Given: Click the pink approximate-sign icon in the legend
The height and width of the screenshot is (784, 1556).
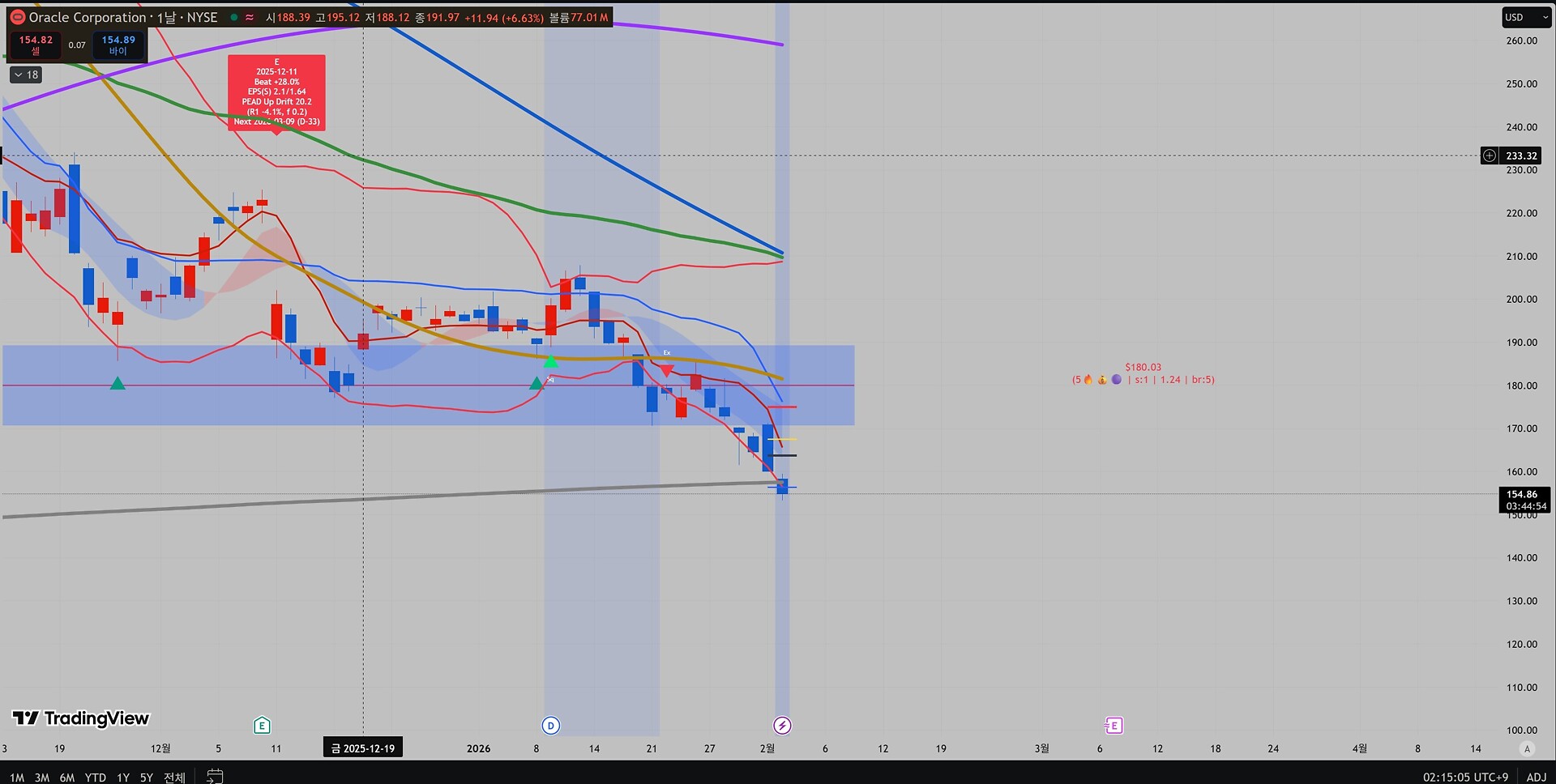Looking at the screenshot, I should coord(250,17).
